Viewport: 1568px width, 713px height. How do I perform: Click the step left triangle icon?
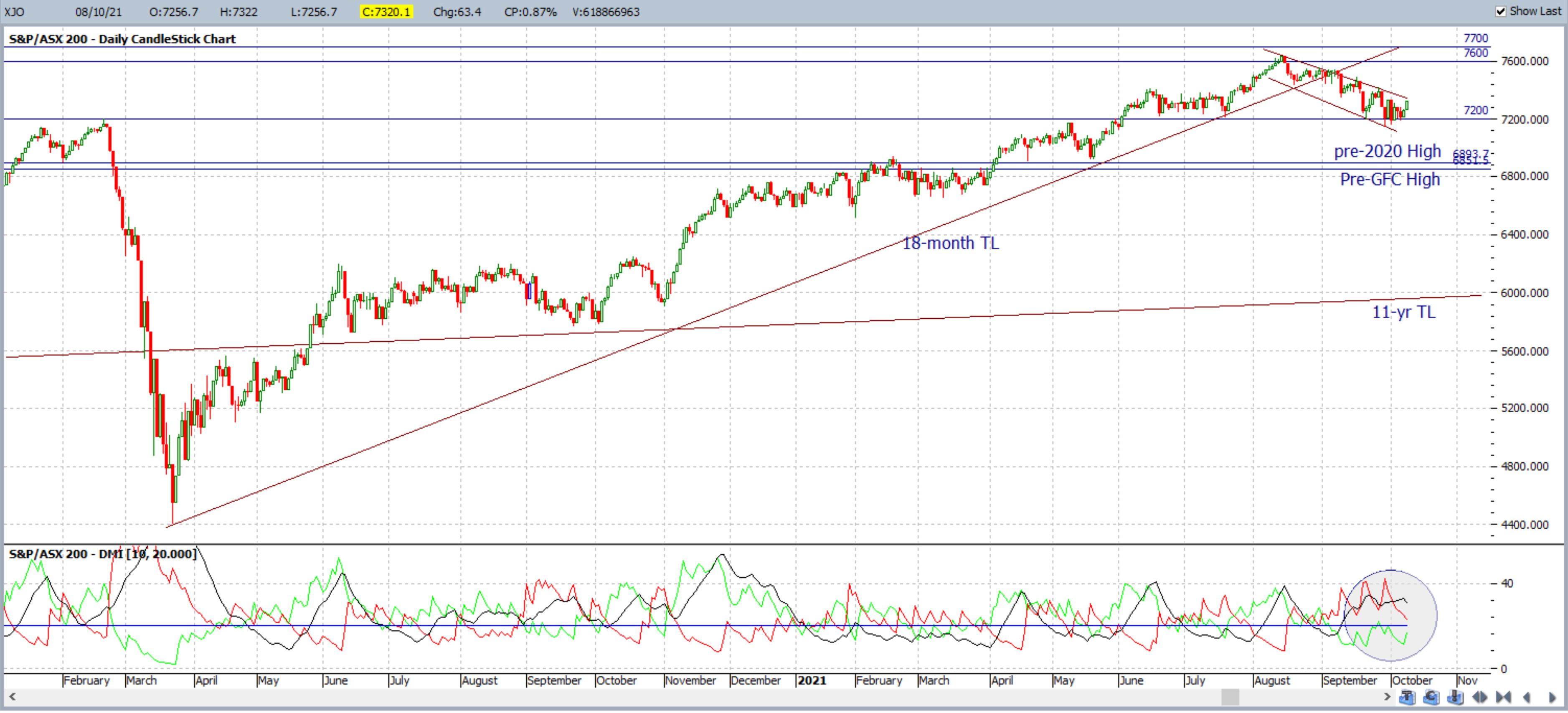pos(1527,697)
